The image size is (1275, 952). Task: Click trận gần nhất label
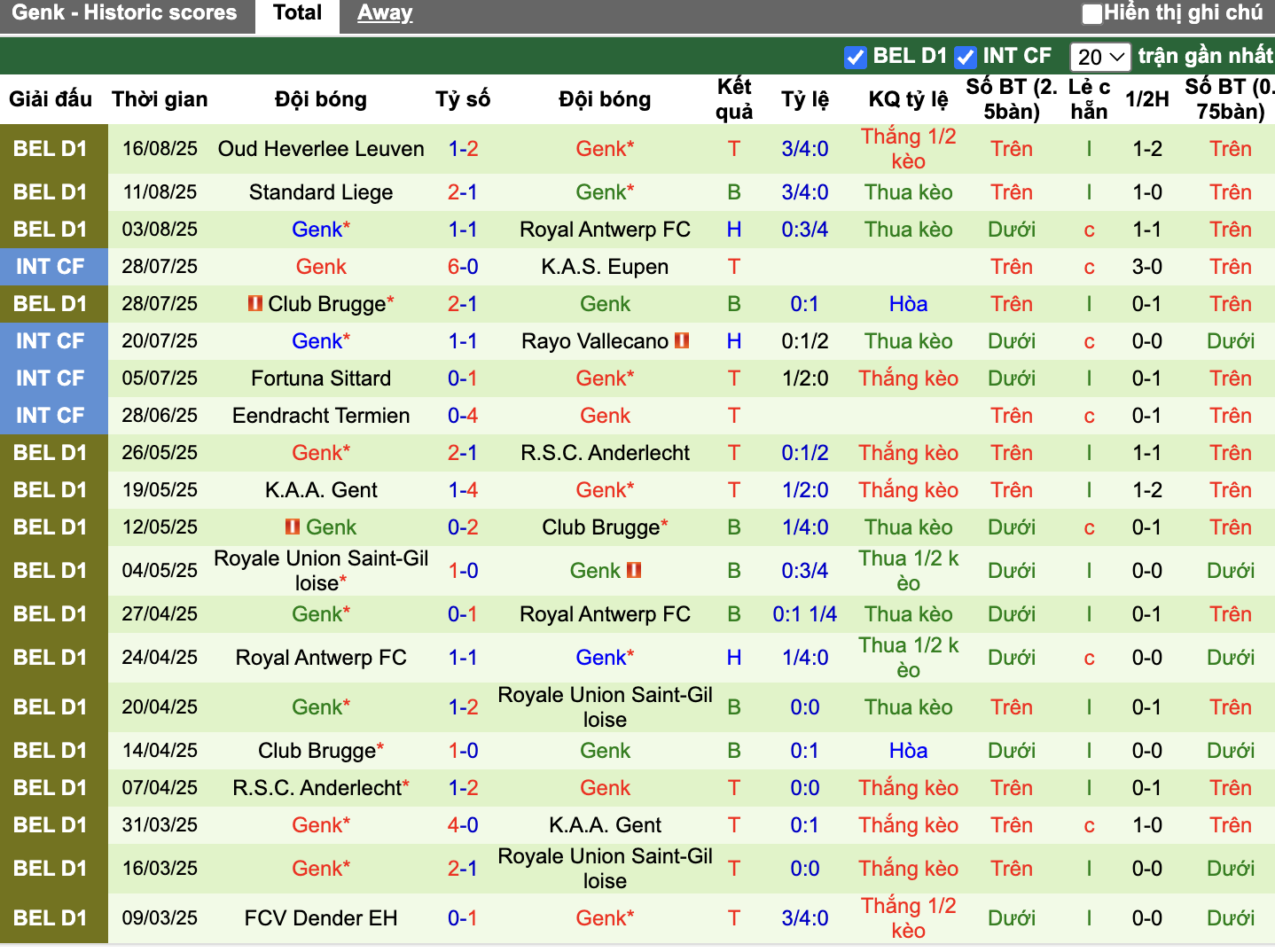1206,56
